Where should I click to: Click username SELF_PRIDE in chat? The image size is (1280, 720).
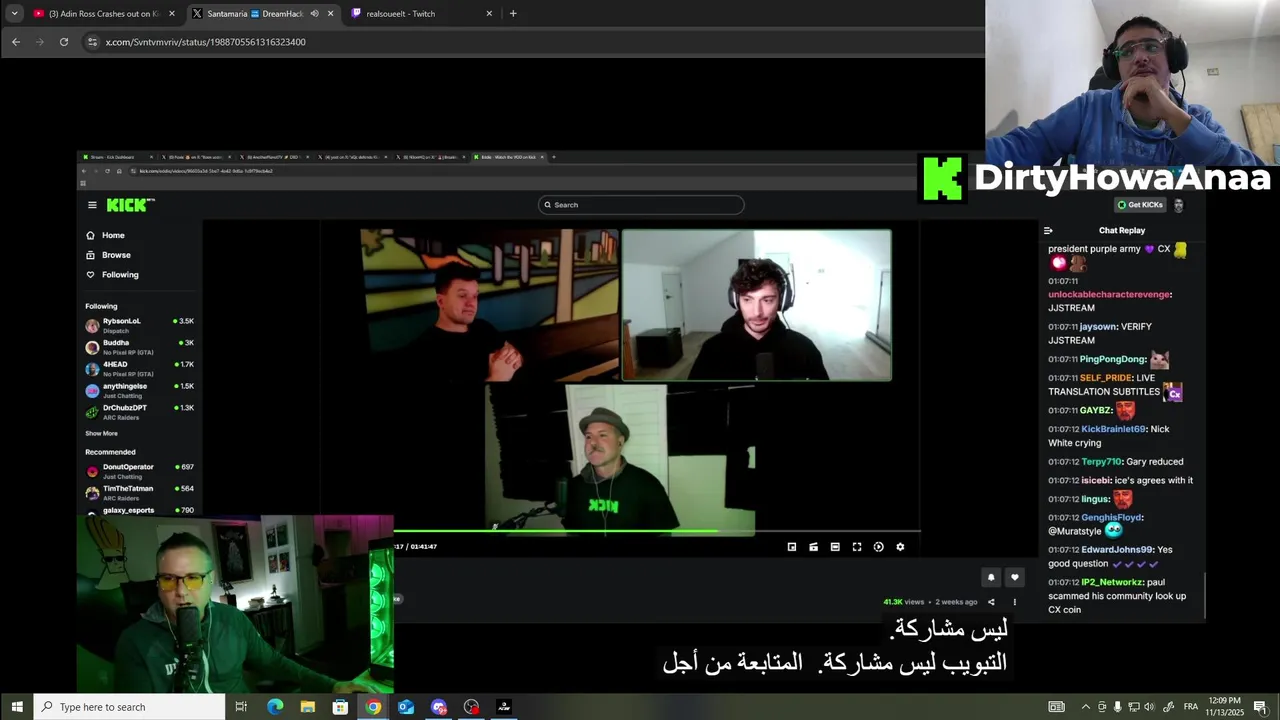pos(1106,378)
